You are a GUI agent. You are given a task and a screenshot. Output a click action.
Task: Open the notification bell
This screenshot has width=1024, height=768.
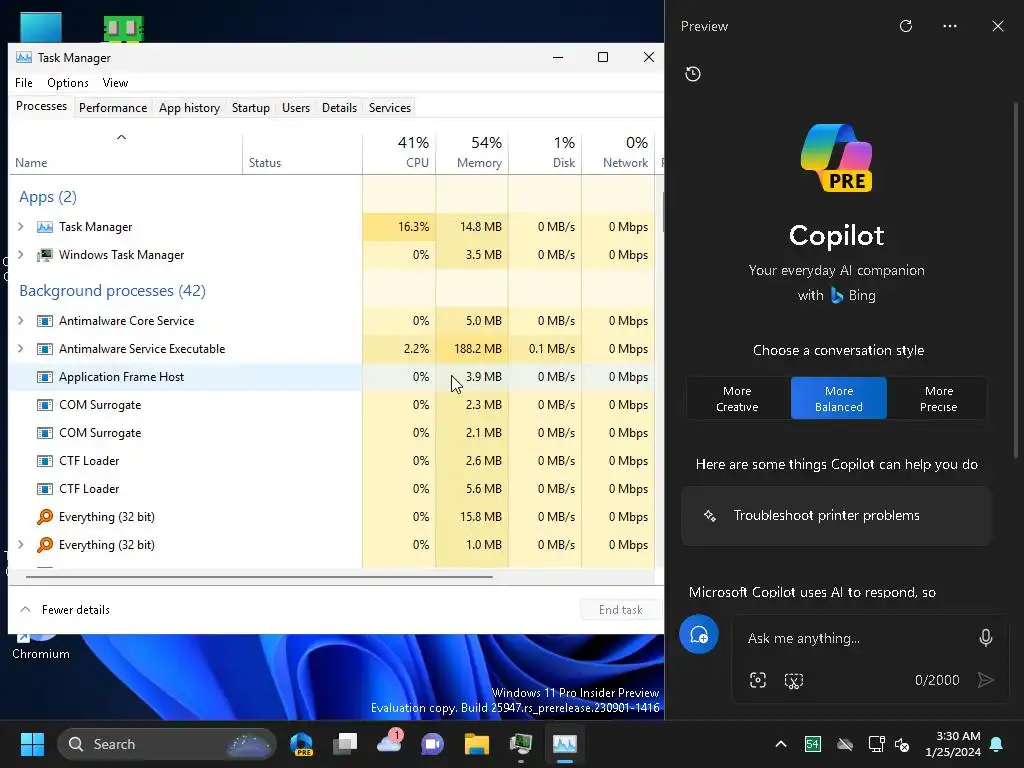click(997, 744)
